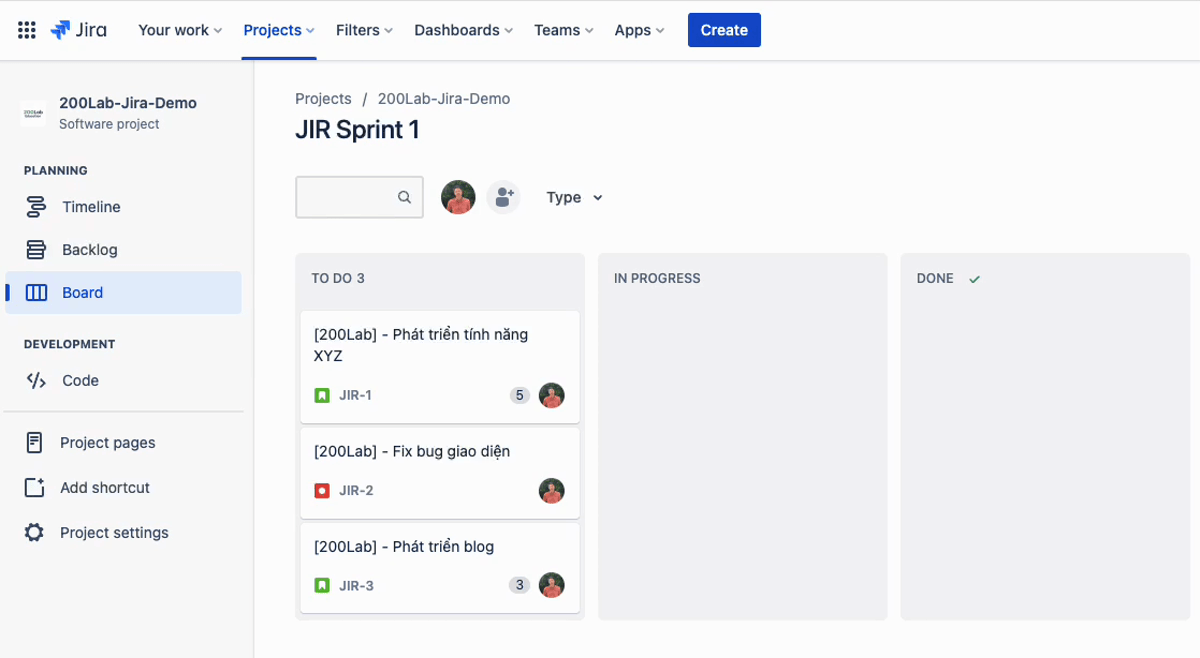Filter board by the assignee avatar
Viewport: 1200px width, 658px height.
(x=458, y=197)
